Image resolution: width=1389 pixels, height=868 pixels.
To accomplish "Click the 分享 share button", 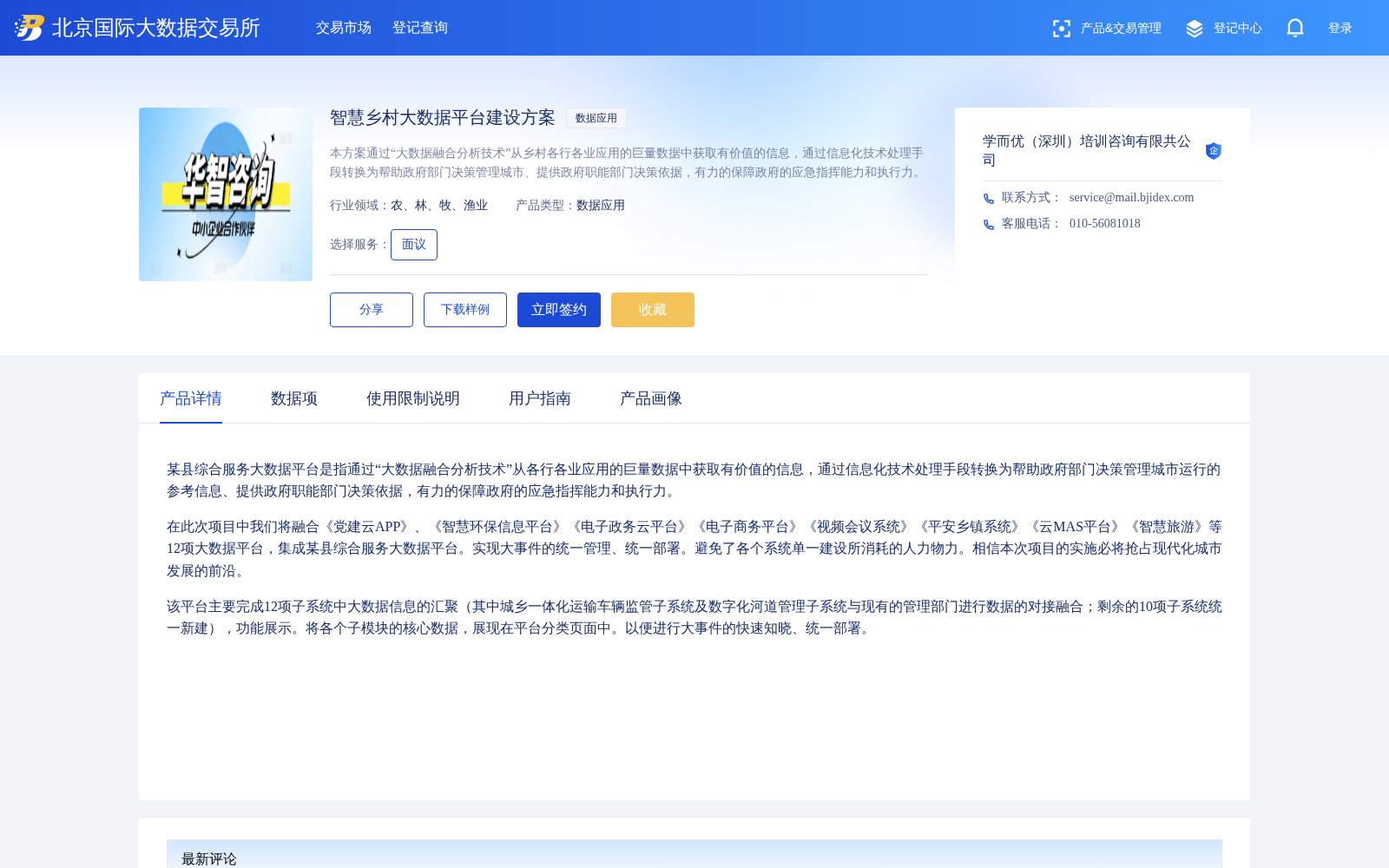I will pyautogui.click(x=372, y=310).
